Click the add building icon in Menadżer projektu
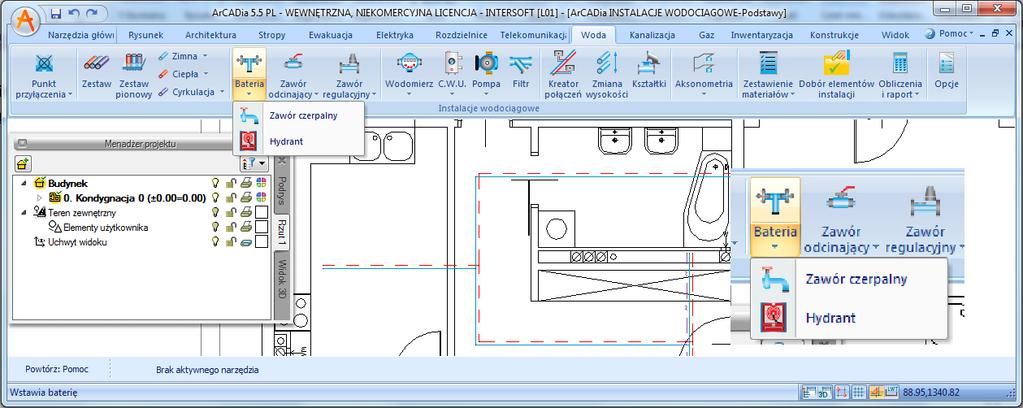Viewport: 1023px width, 408px height. 23,163
